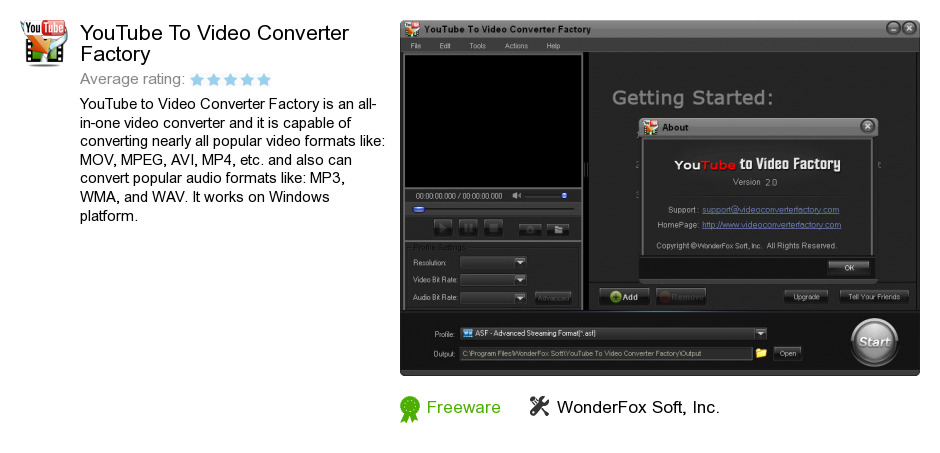Open the snapshot folder icon in player controls
This screenshot has height=453, width=940.
pyautogui.click(x=558, y=229)
